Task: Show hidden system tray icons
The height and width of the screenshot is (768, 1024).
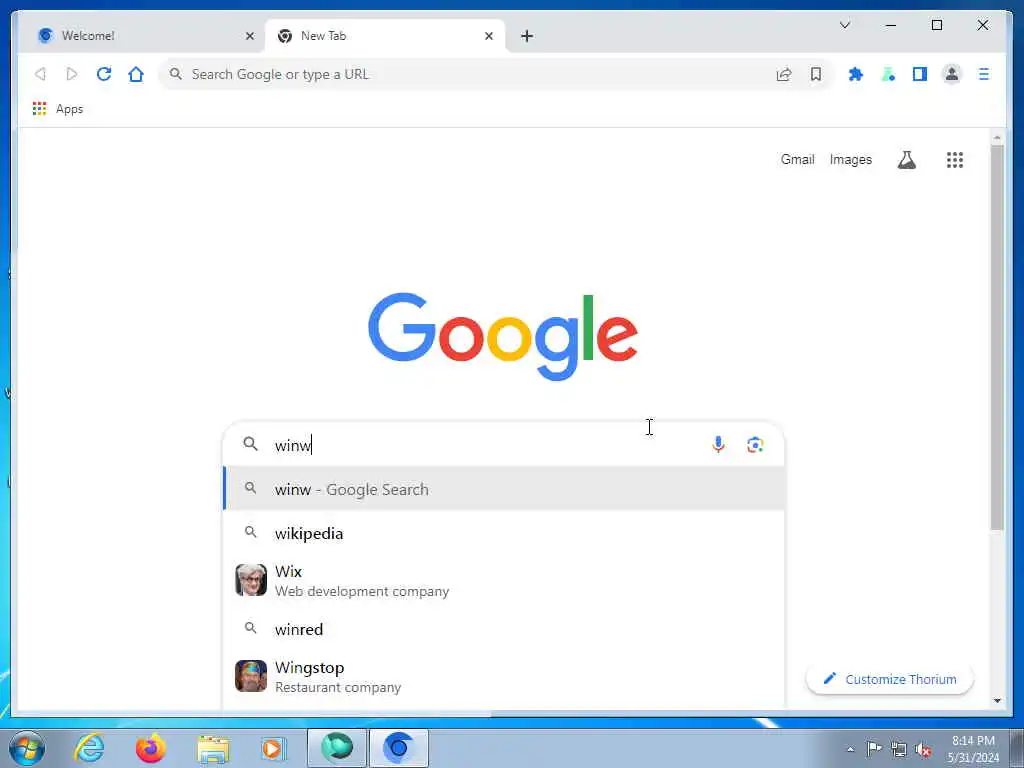Action: point(850,749)
